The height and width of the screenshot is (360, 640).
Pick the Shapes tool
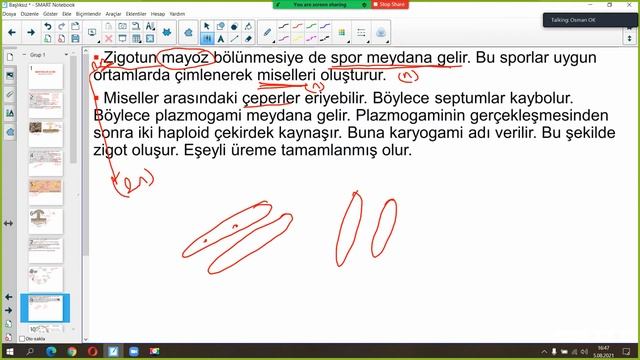[221, 27]
